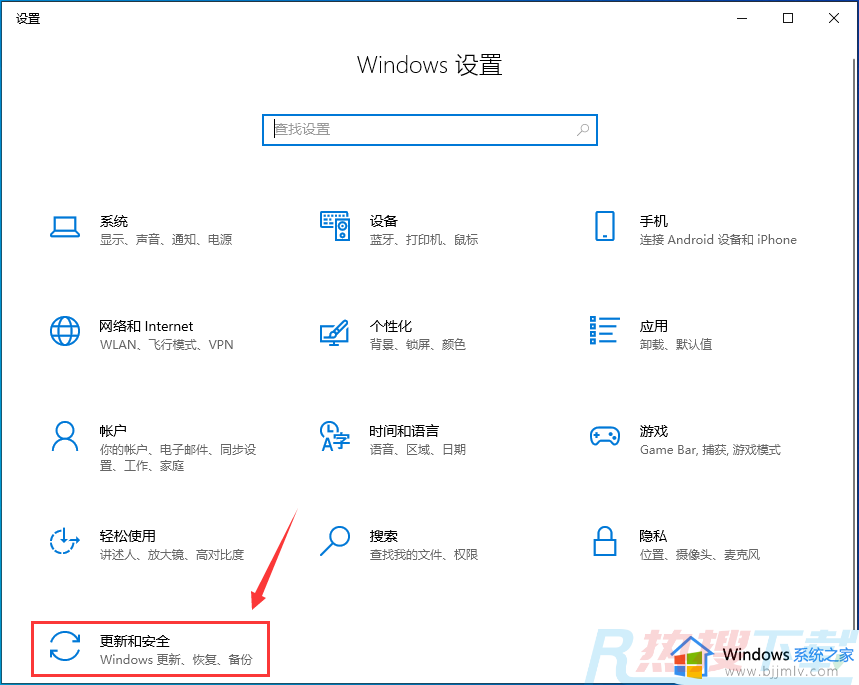This screenshot has width=859, height=685.
Task: Click description WLAN、飞行模式、VPN
Action: click(167, 345)
